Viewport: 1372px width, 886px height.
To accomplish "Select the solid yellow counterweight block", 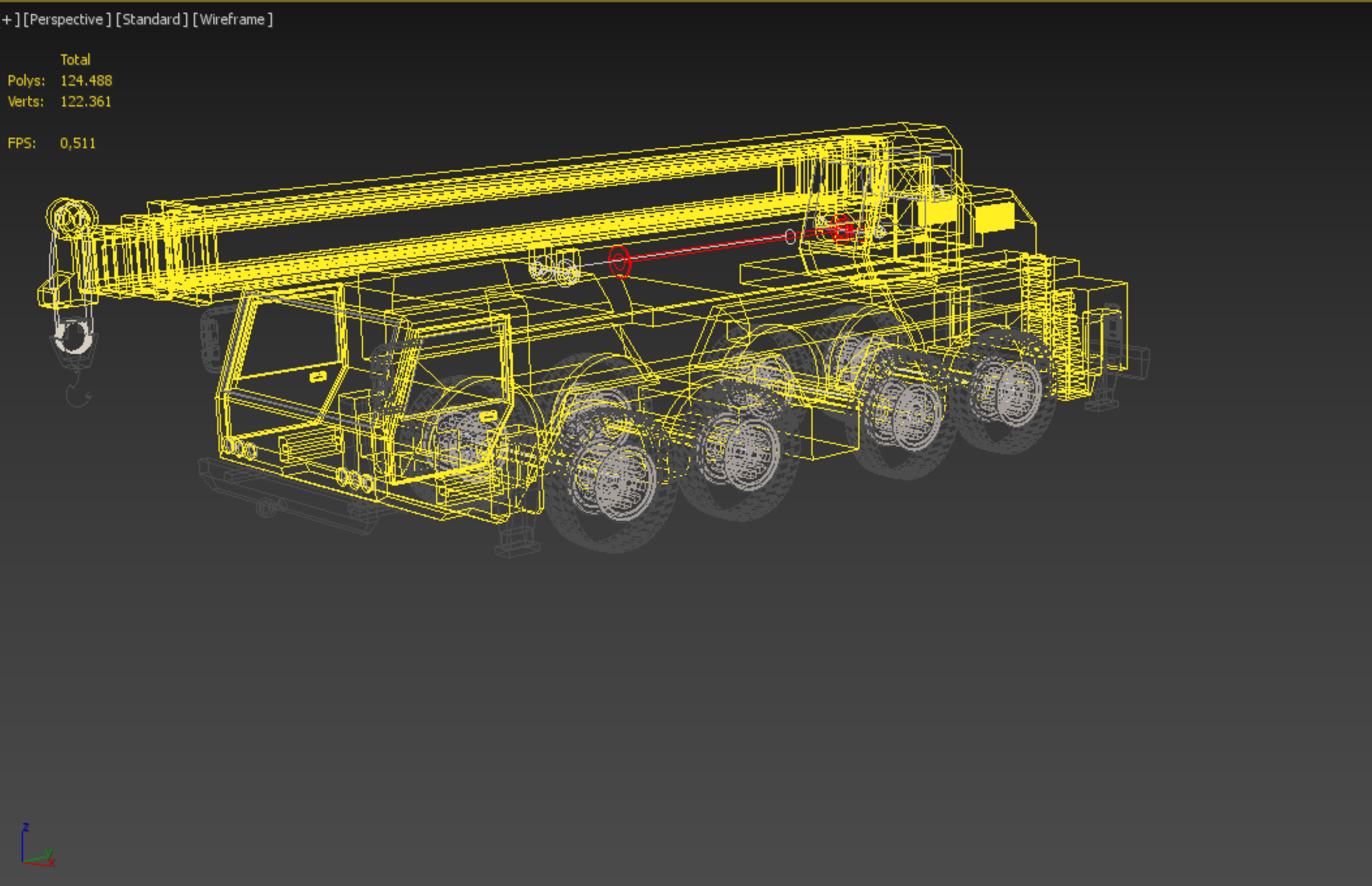I will coord(994,218).
